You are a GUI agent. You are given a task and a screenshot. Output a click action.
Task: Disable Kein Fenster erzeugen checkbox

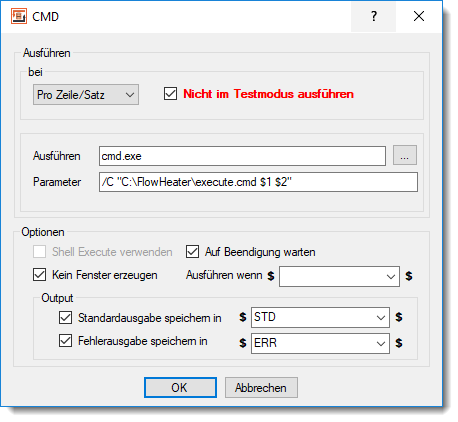click(39, 275)
